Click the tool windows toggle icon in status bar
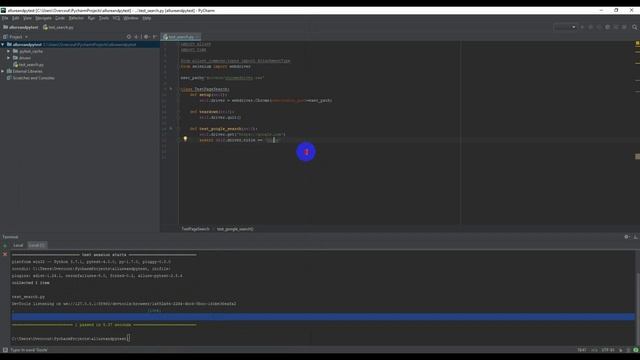This screenshot has width=640, height=360. tap(5, 350)
